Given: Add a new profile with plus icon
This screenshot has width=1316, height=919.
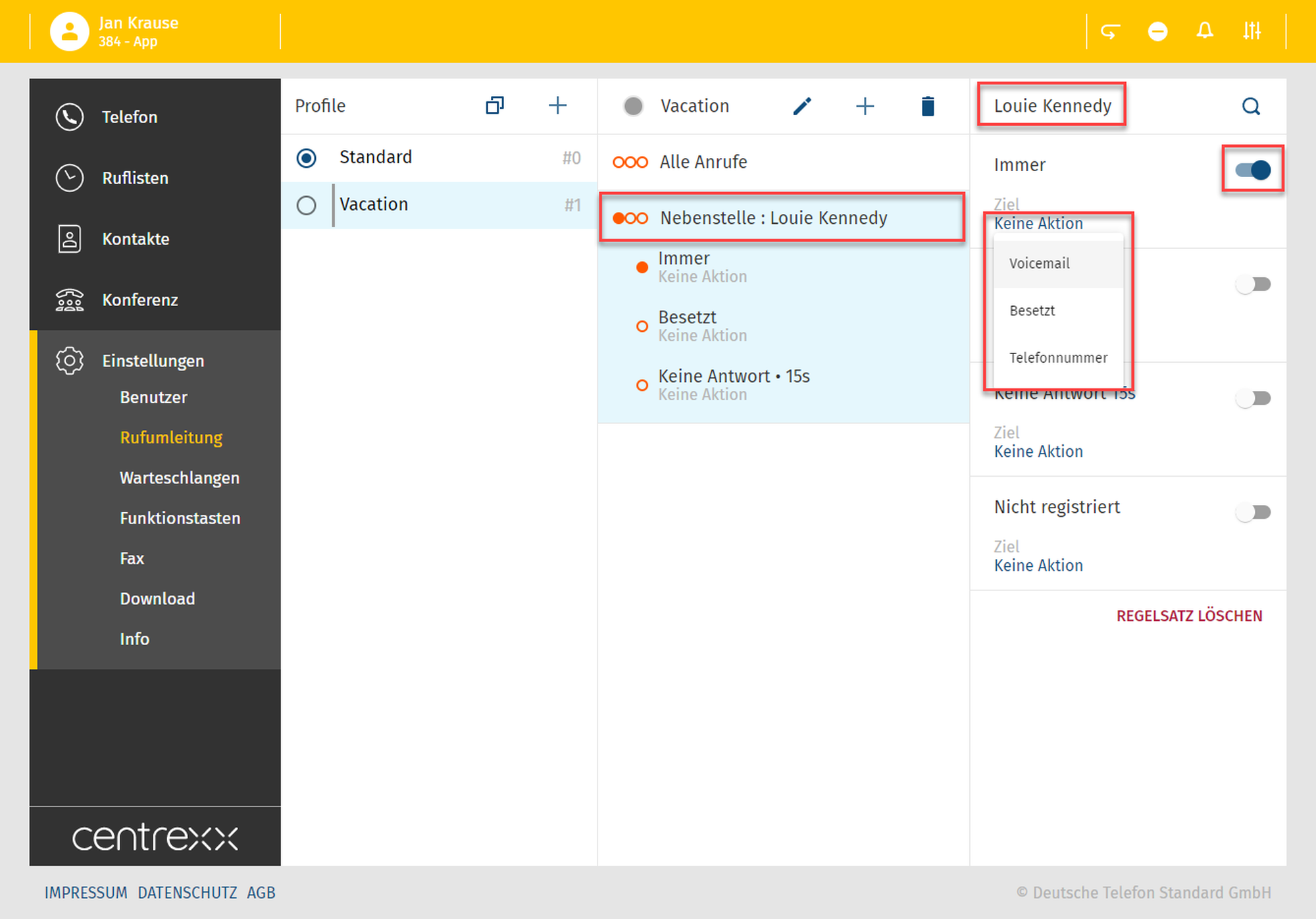Looking at the screenshot, I should (x=557, y=105).
